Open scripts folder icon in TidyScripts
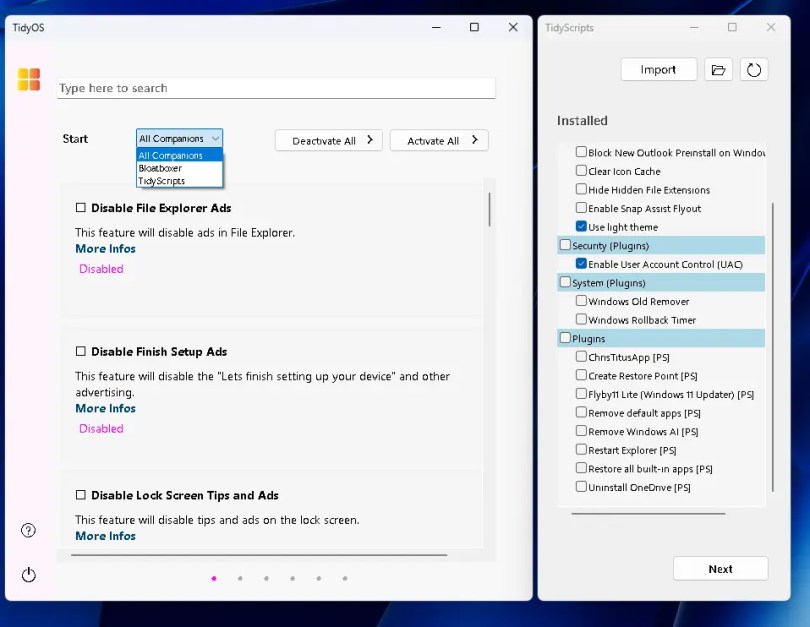 click(719, 70)
